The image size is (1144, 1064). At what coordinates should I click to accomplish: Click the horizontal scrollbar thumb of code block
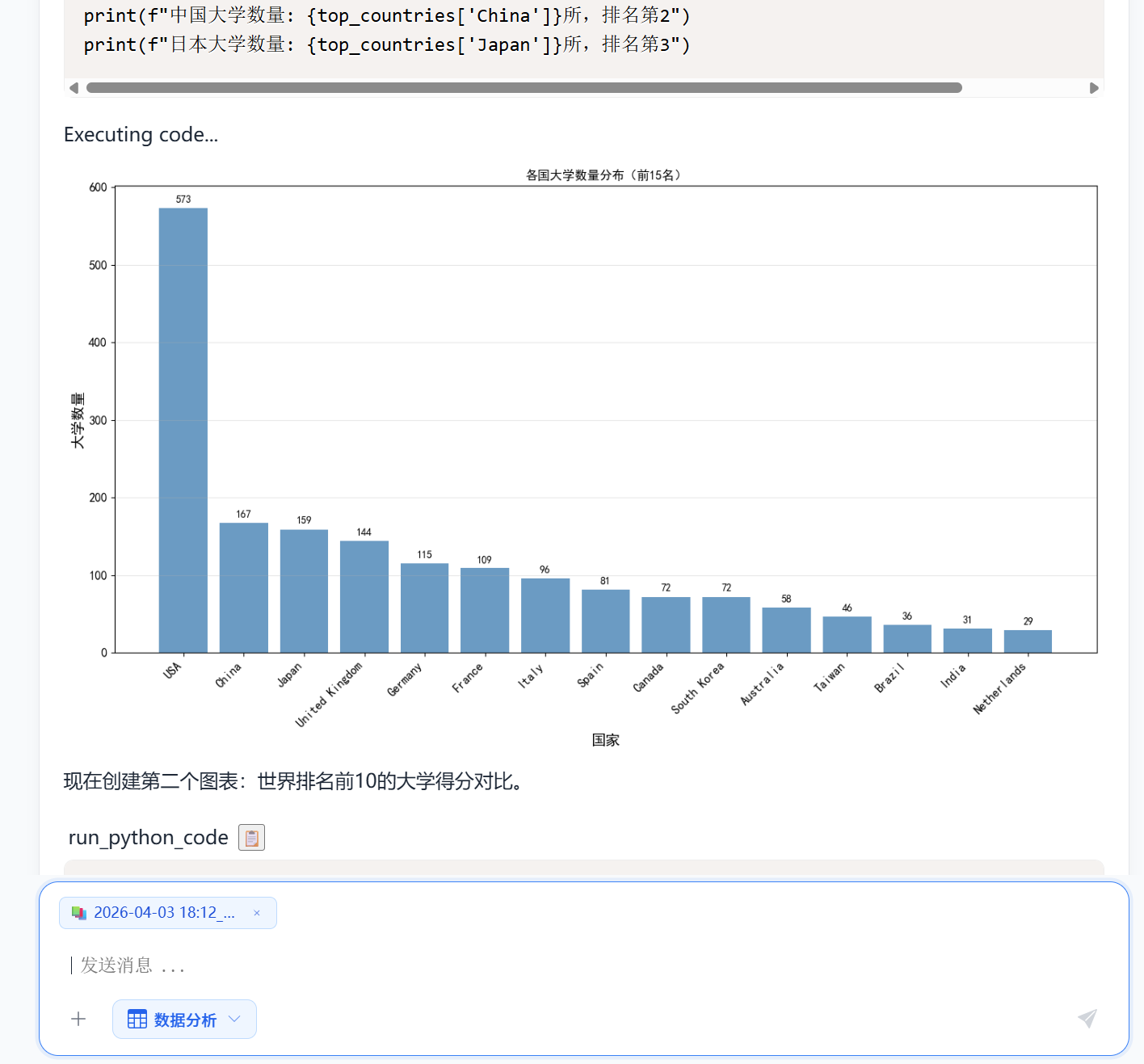(x=524, y=88)
